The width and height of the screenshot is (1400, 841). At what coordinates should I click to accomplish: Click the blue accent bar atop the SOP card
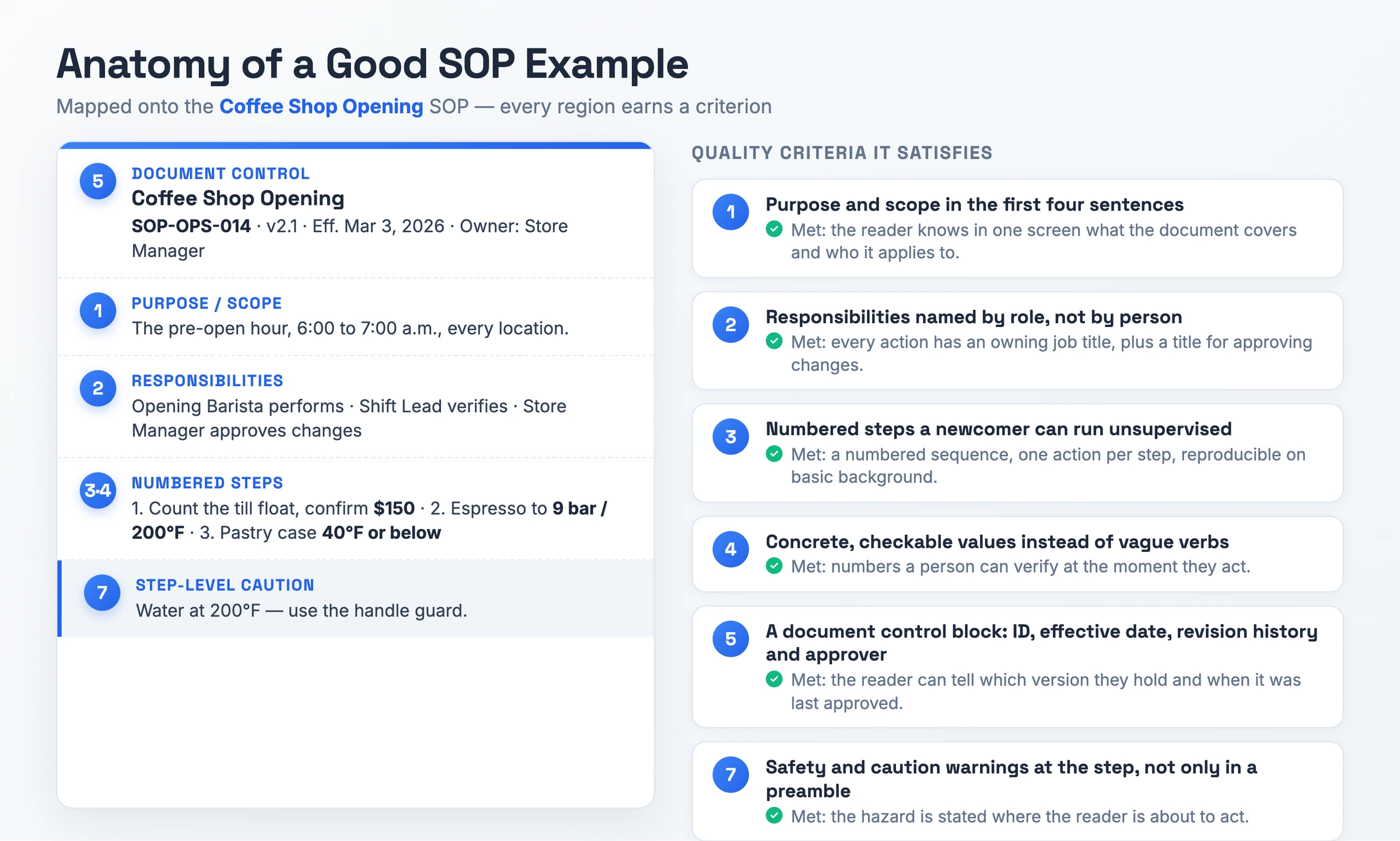click(356, 145)
